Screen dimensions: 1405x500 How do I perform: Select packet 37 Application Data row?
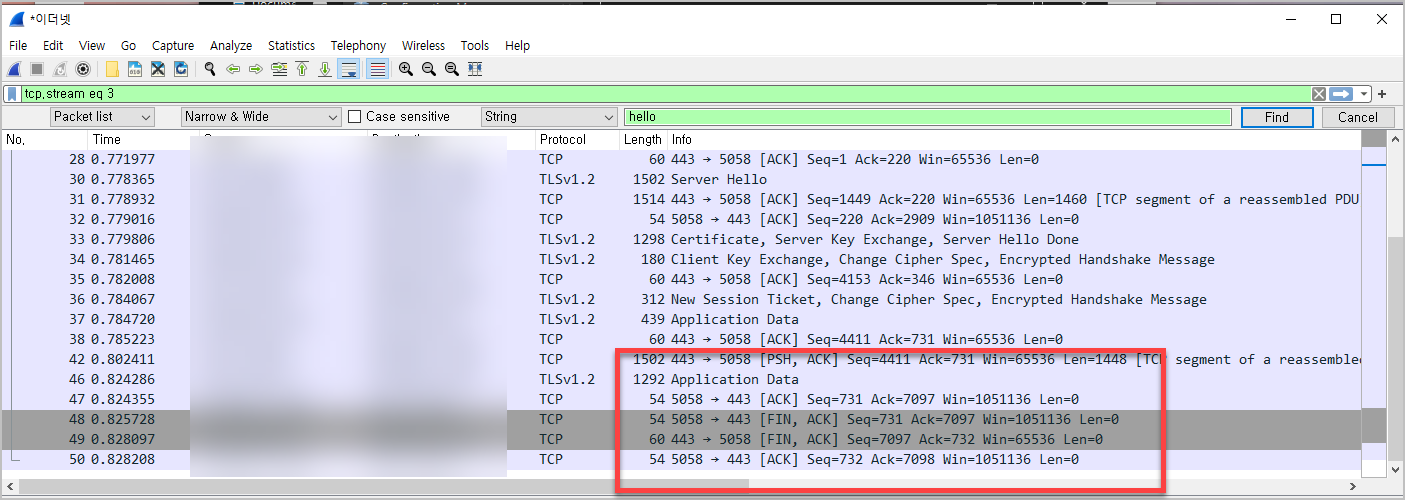pyautogui.click(x=682, y=319)
